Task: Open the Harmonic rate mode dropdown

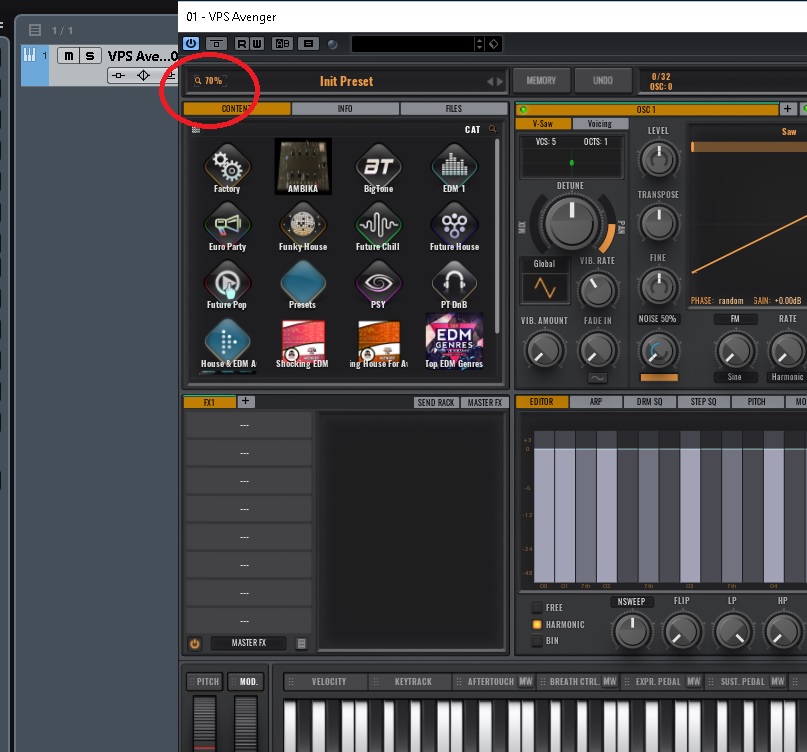Action: 787,377
